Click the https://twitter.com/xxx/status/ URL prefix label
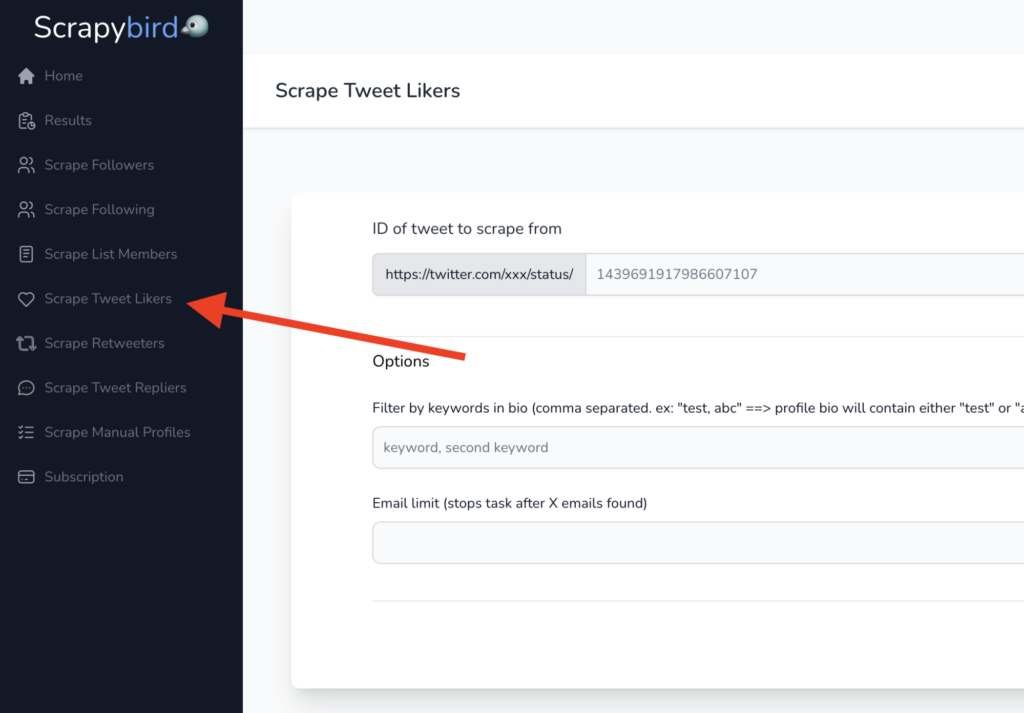This screenshot has height=713, width=1024. [x=478, y=273]
